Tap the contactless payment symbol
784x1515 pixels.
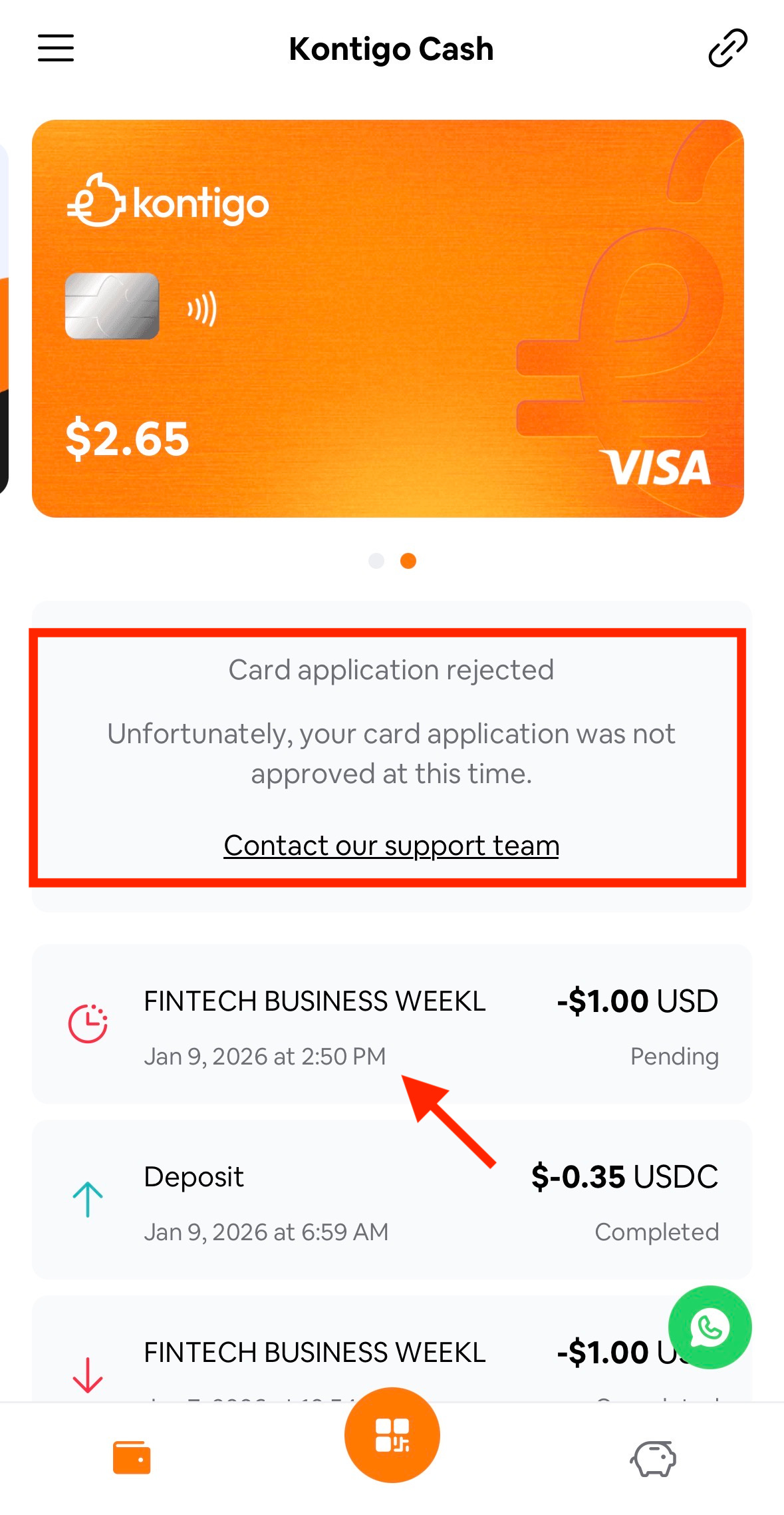coord(202,309)
